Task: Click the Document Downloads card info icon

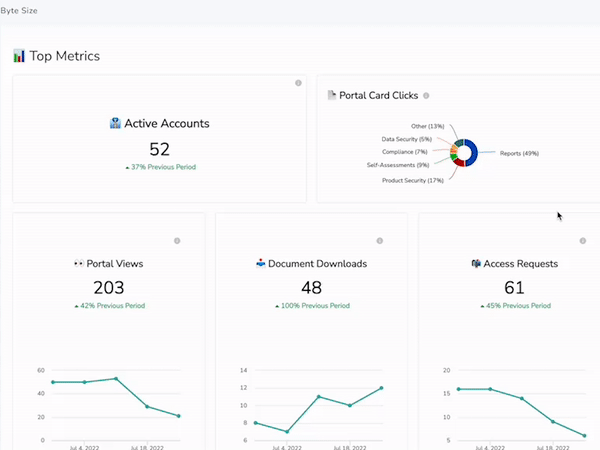Action: point(380,241)
